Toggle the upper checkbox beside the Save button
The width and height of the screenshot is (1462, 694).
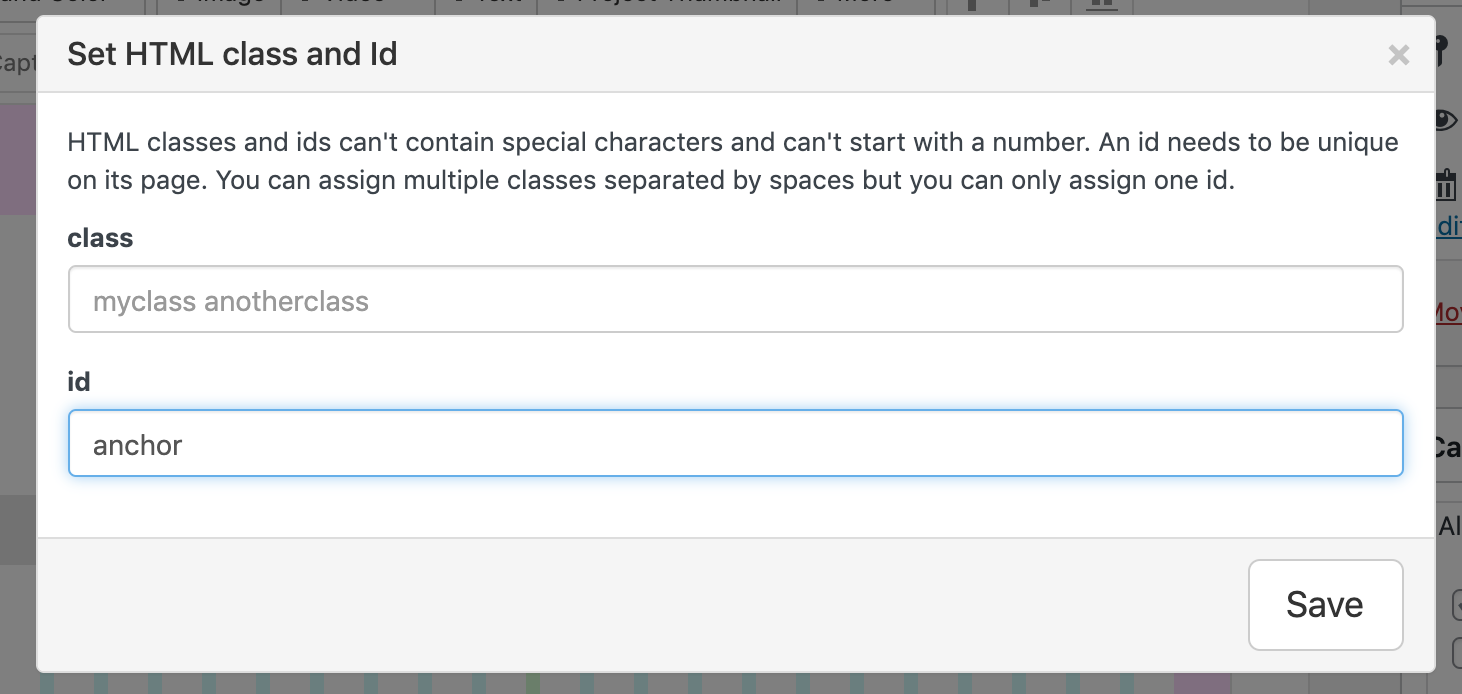point(1456,604)
